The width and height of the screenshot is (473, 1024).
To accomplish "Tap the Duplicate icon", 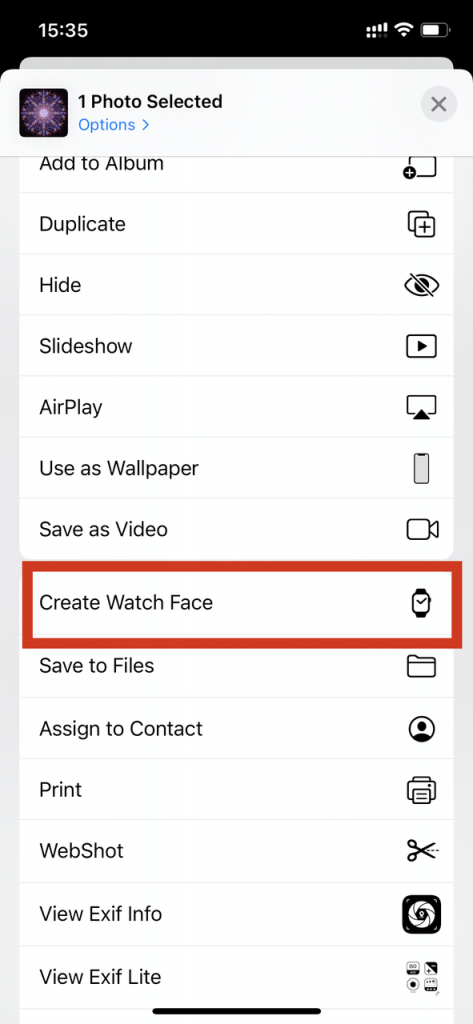I will [421, 225].
